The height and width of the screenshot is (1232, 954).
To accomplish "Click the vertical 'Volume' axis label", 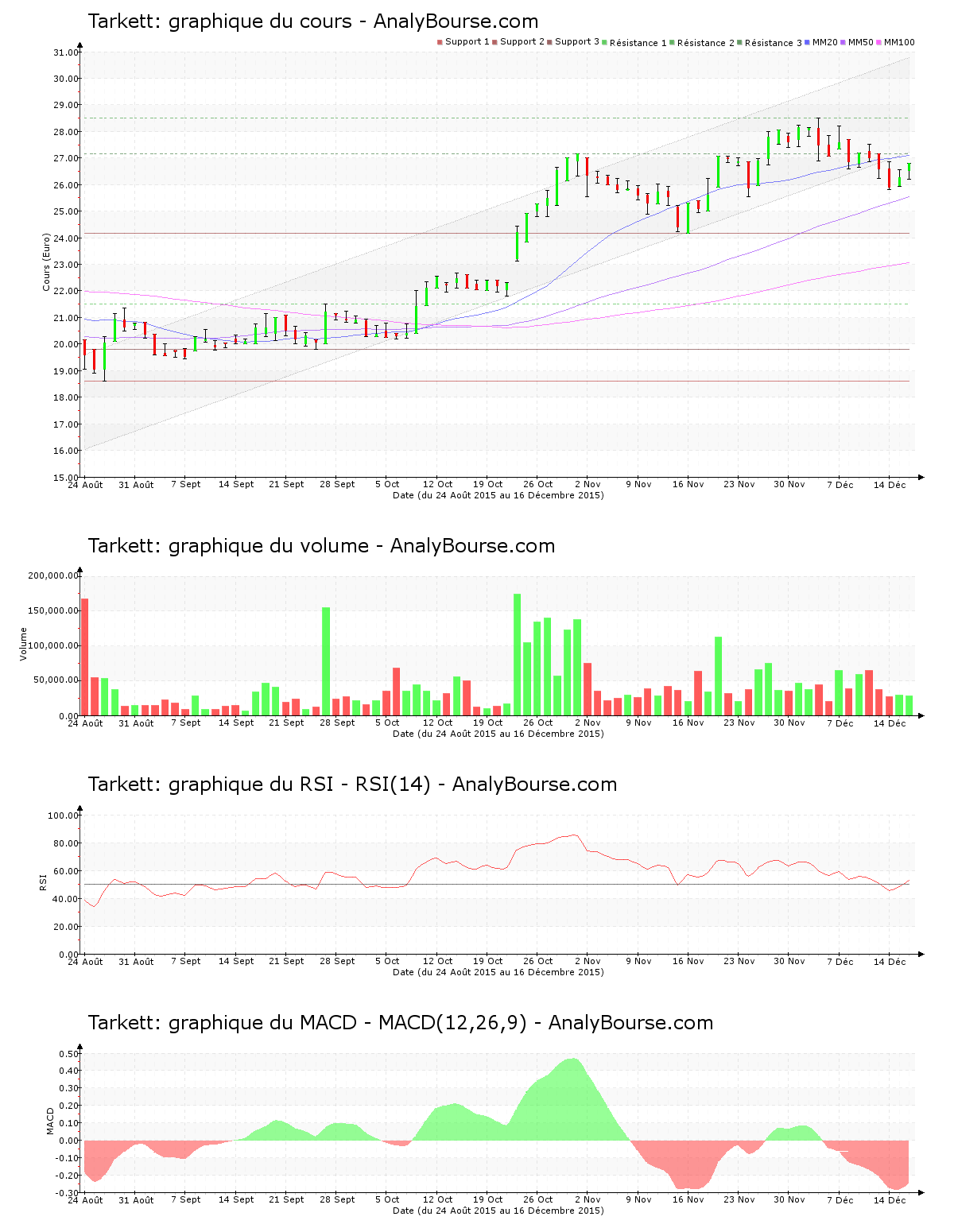I will (23, 644).
